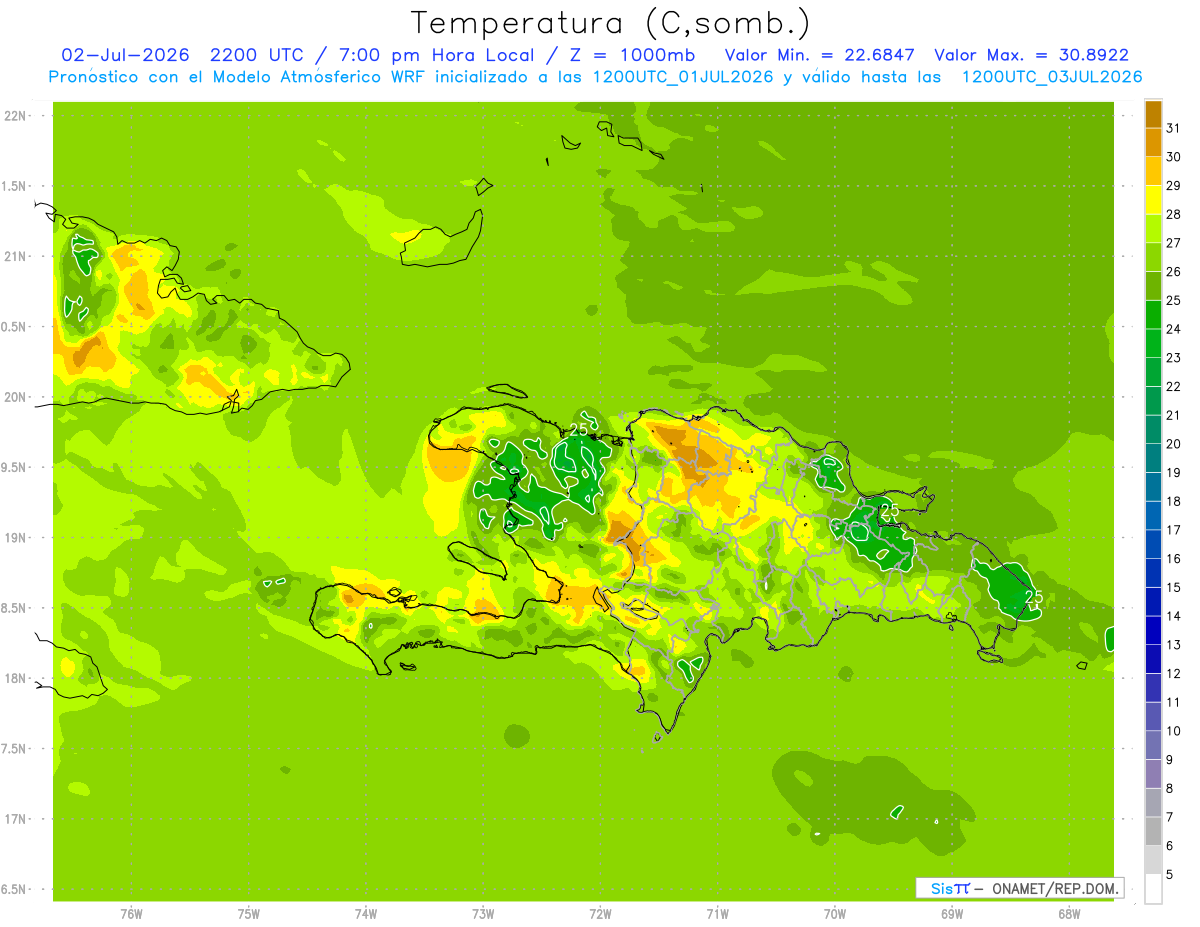Click the legend value '22'

[1174, 386]
